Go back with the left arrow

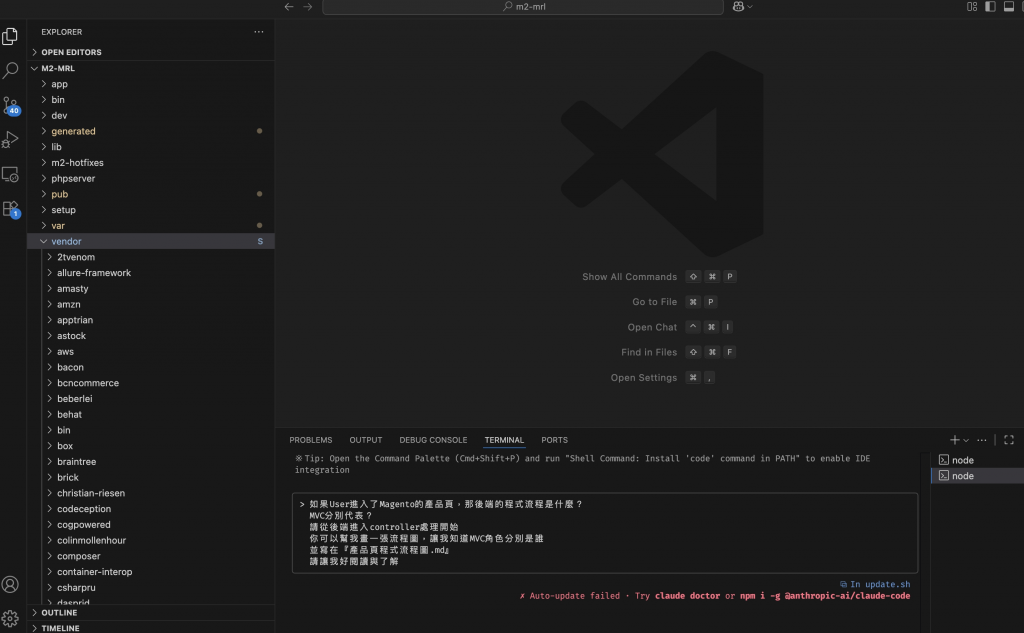tap(289, 7)
